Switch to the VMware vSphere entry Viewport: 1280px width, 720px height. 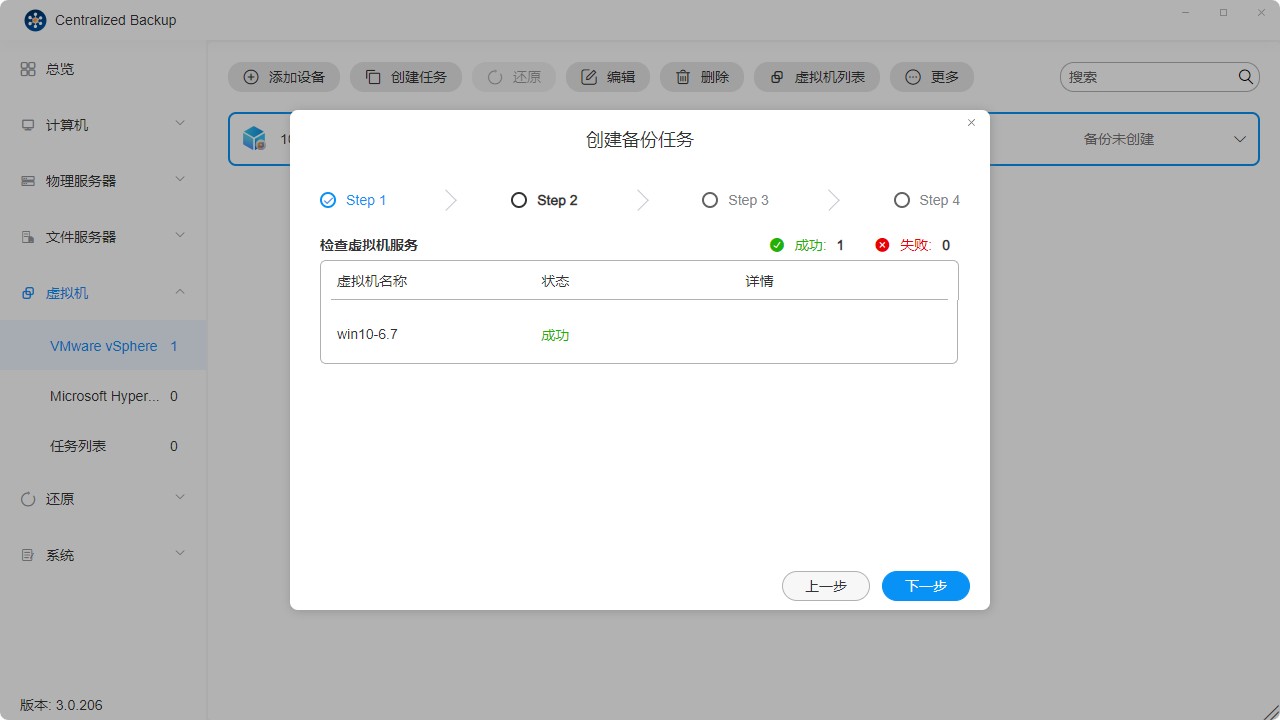click(104, 346)
